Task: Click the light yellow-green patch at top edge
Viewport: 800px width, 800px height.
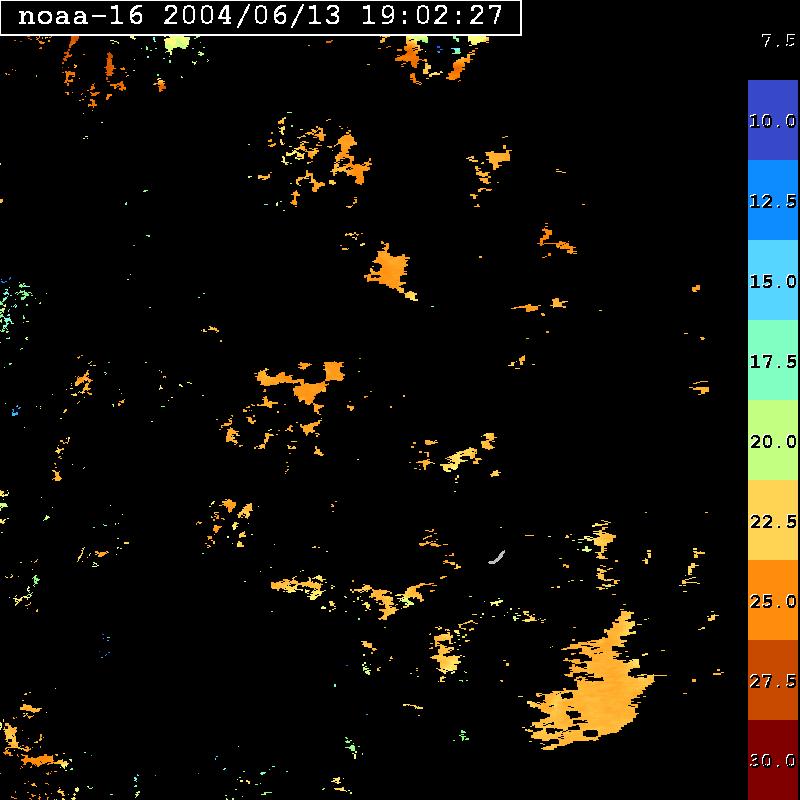Action: 177,42
